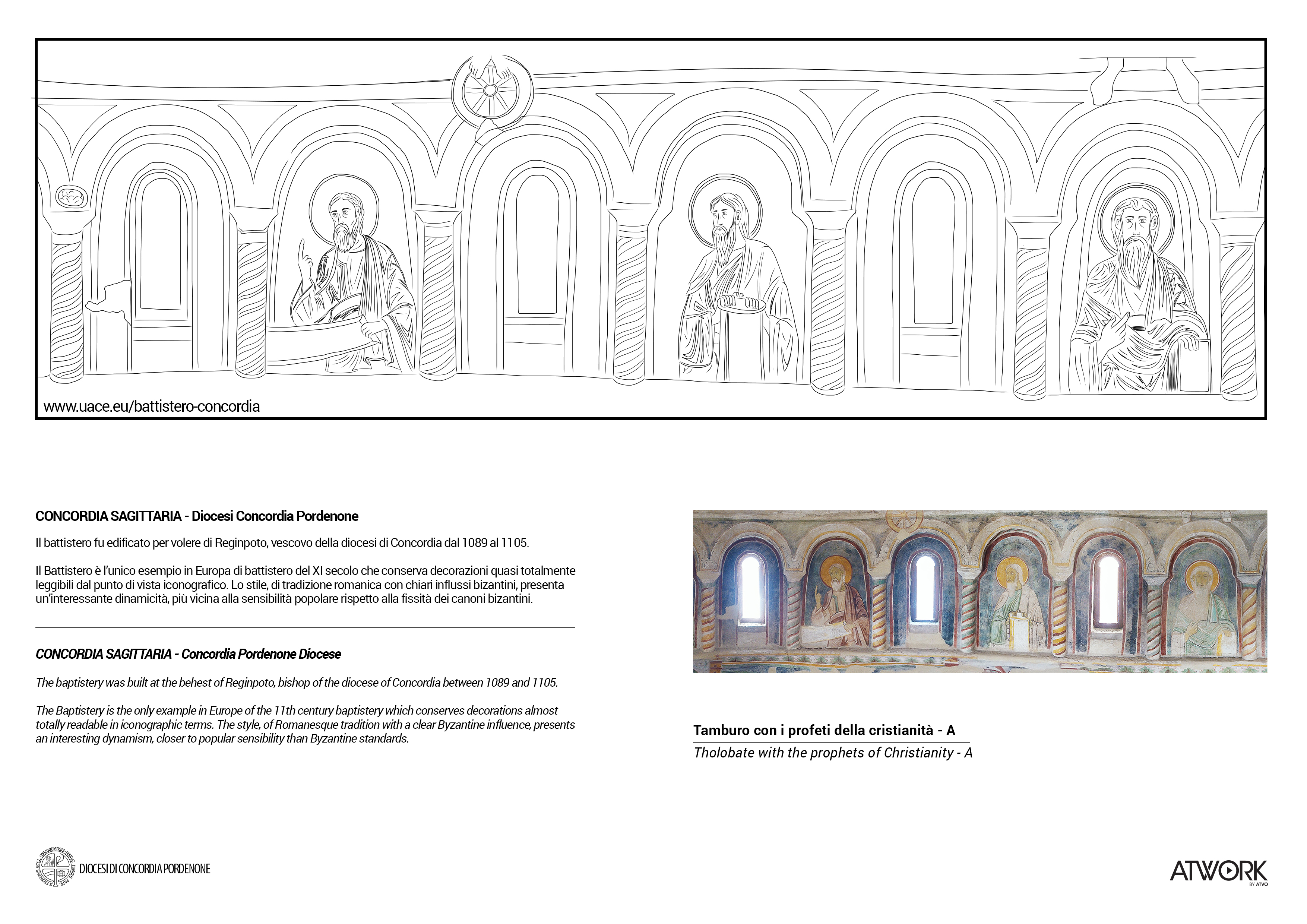Click the DIOCESI DI CONCORDIA PORDENONE text
The width and height of the screenshot is (1307, 924).
click(x=145, y=869)
